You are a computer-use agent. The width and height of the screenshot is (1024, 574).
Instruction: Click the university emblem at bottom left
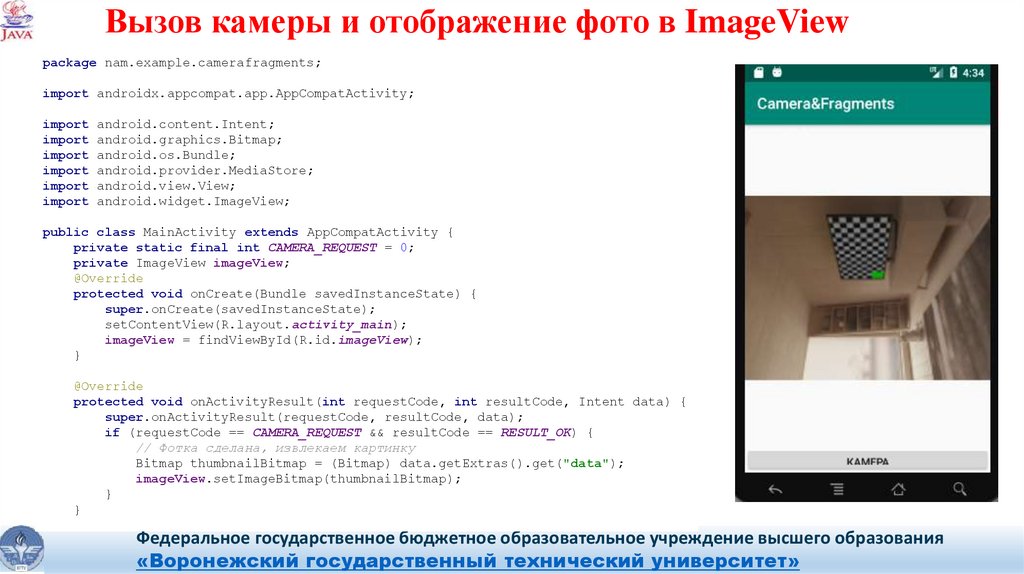coord(21,549)
